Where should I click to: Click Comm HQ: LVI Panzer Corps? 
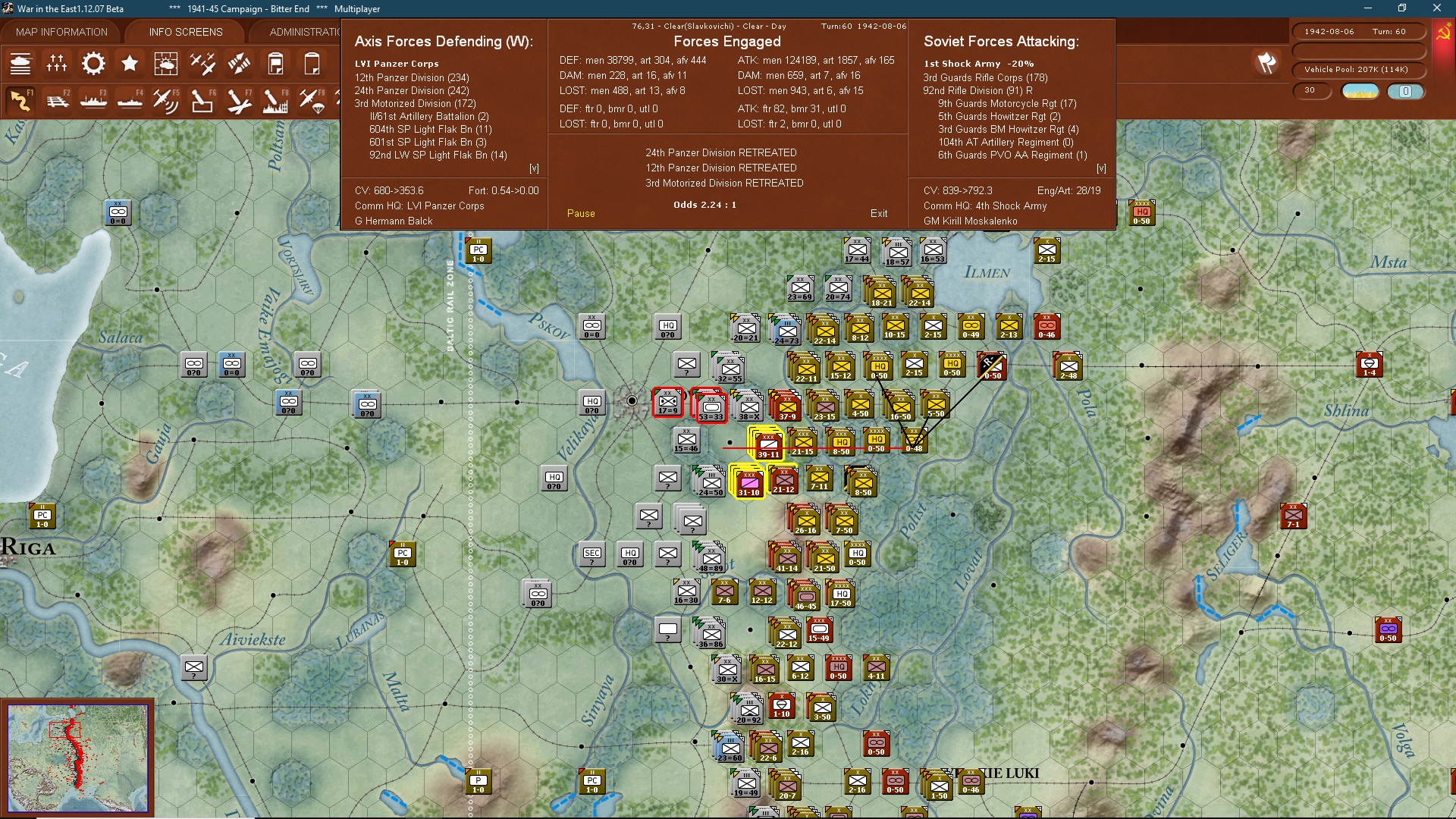419,206
